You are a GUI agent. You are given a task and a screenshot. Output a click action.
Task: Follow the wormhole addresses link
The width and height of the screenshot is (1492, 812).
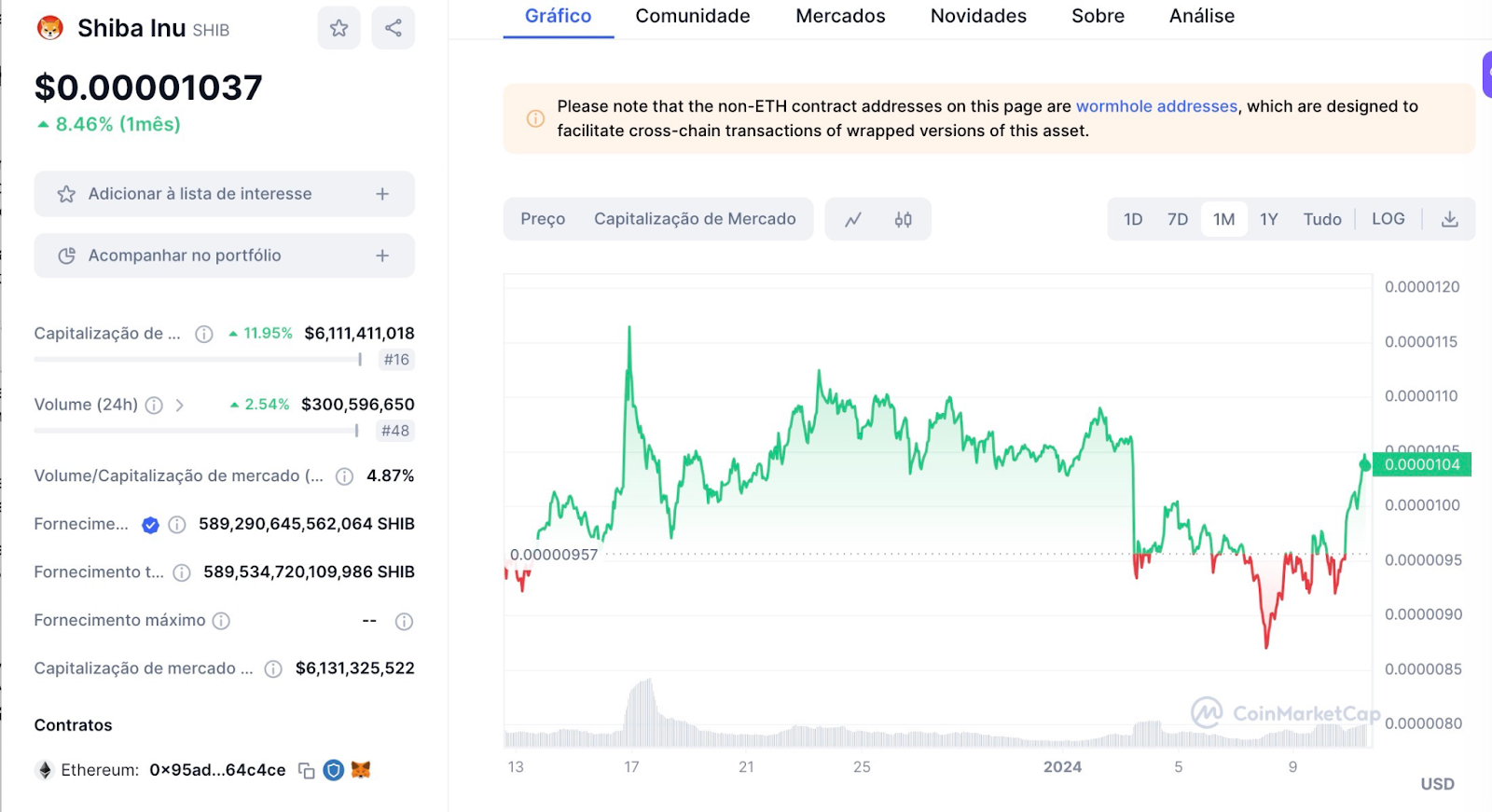pos(1156,106)
